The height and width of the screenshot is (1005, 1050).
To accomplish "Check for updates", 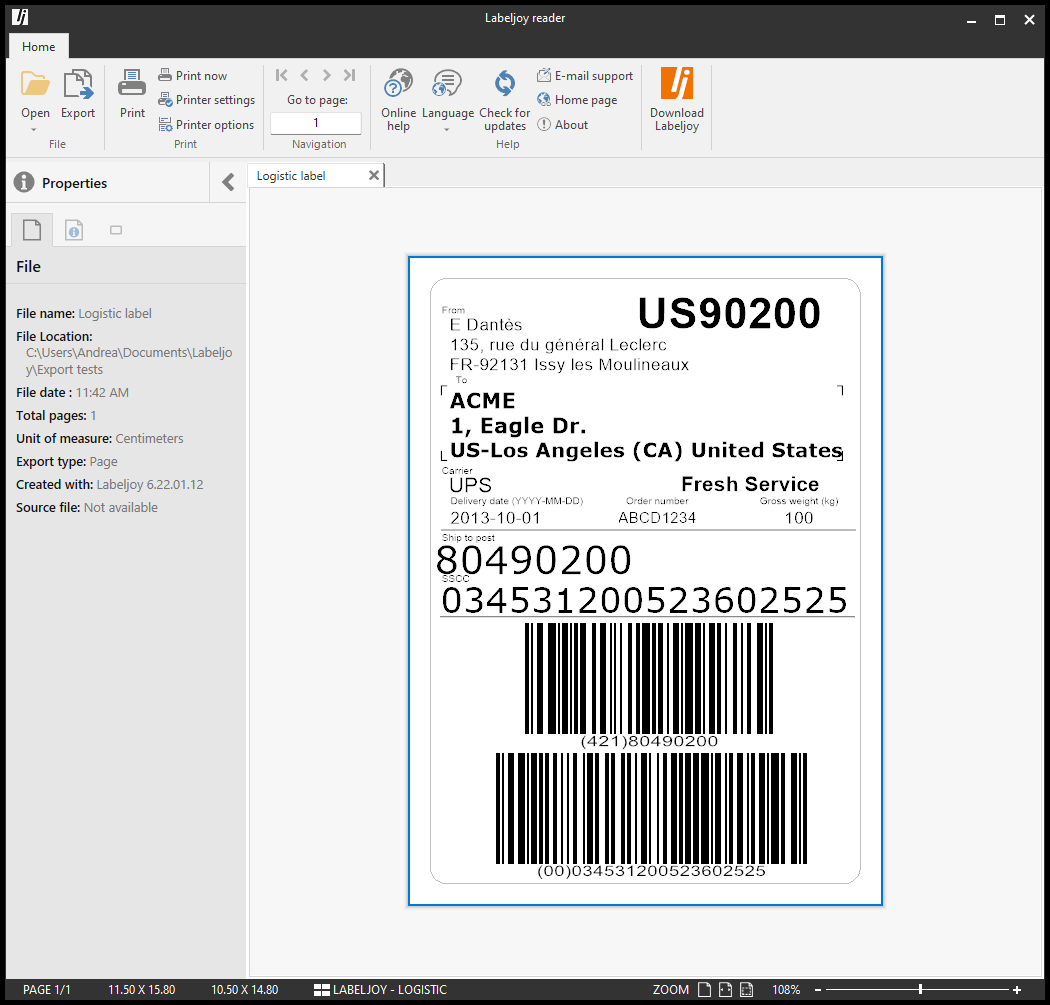I will tap(505, 100).
